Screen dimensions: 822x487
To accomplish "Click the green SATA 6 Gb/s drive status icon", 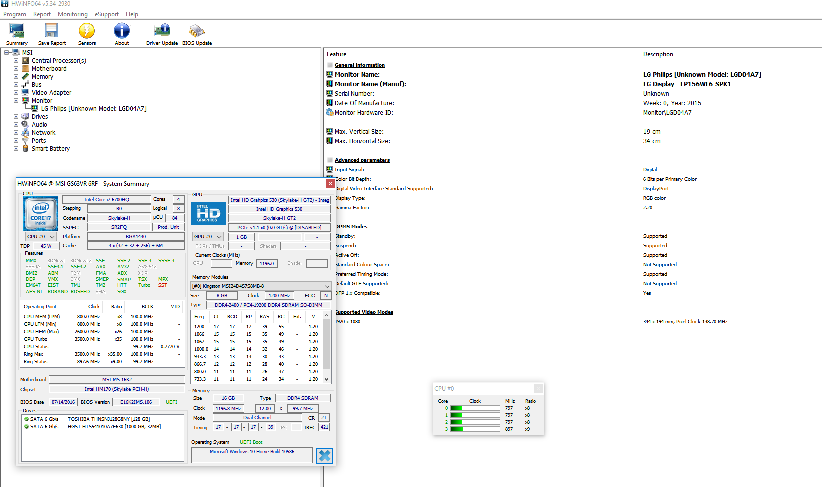I will [x=26, y=419].
